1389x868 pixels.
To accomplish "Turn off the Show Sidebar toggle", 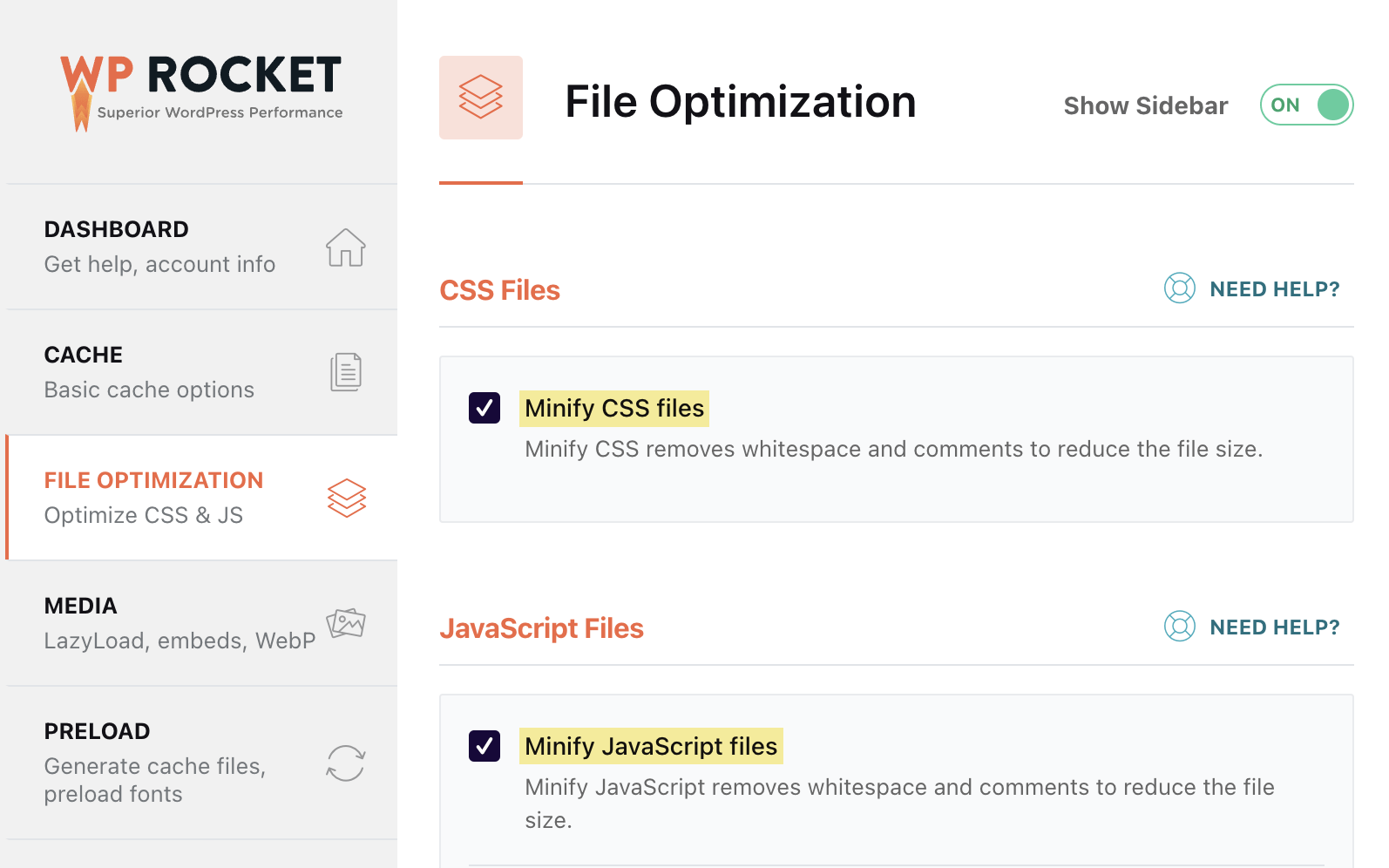I will [1306, 105].
